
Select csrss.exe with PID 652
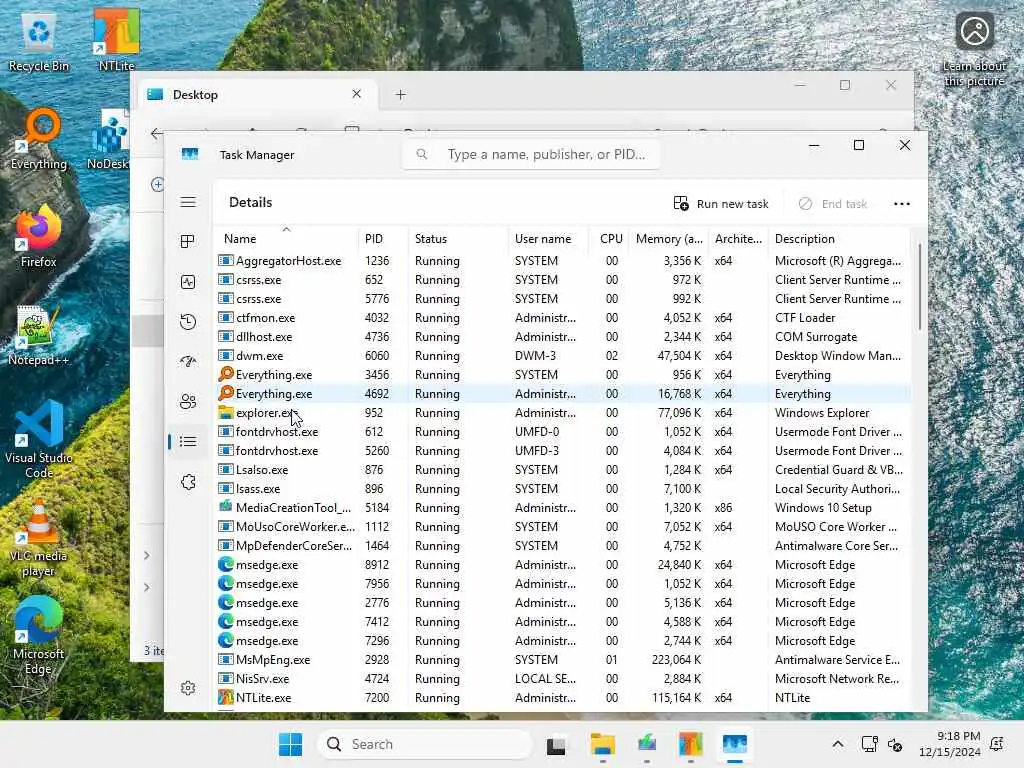pyautogui.click(x=562, y=280)
